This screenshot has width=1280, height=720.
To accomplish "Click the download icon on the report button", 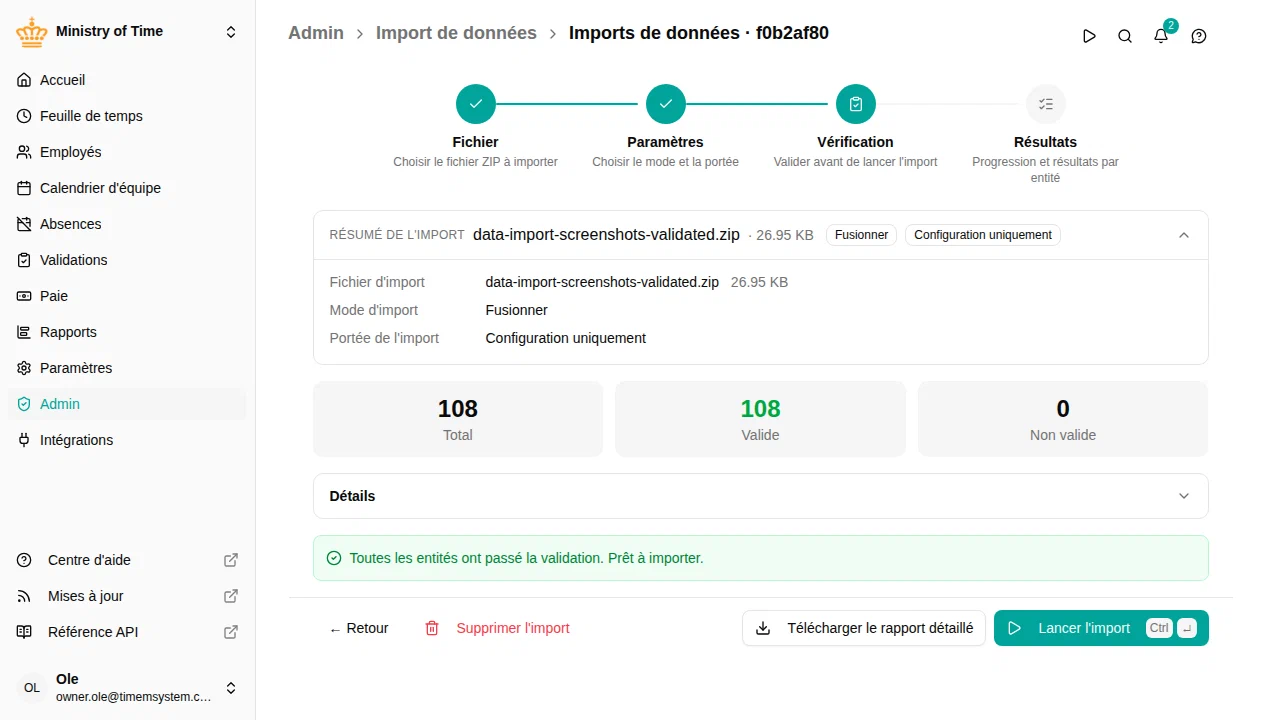I will pos(763,628).
